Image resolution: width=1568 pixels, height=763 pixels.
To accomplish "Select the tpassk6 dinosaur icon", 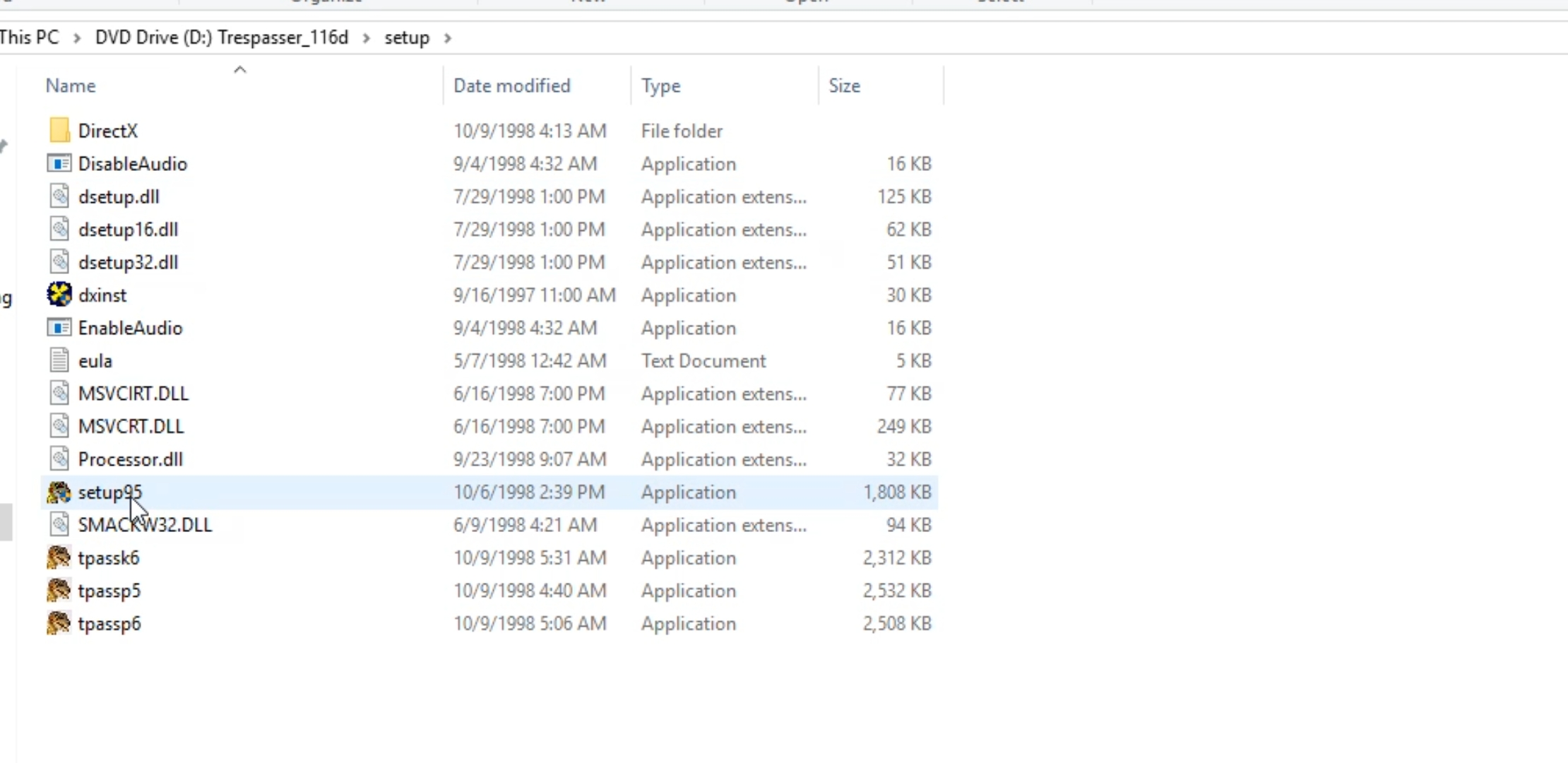I will (59, 558).
